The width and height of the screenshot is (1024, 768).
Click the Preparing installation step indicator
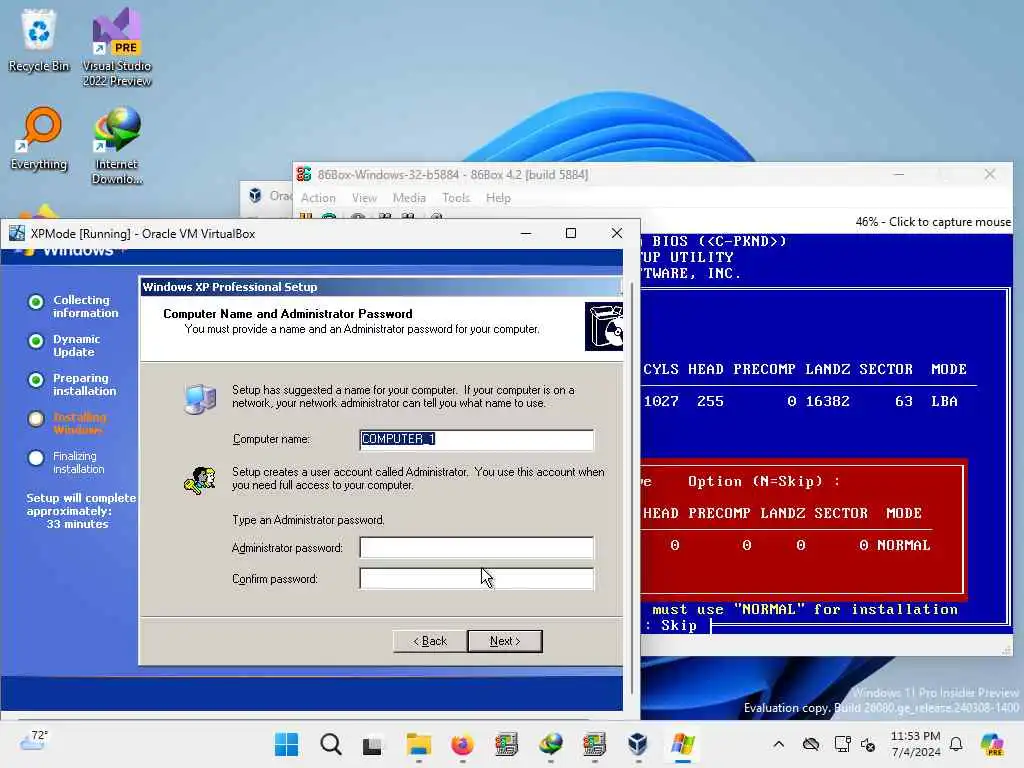[37, 380]
